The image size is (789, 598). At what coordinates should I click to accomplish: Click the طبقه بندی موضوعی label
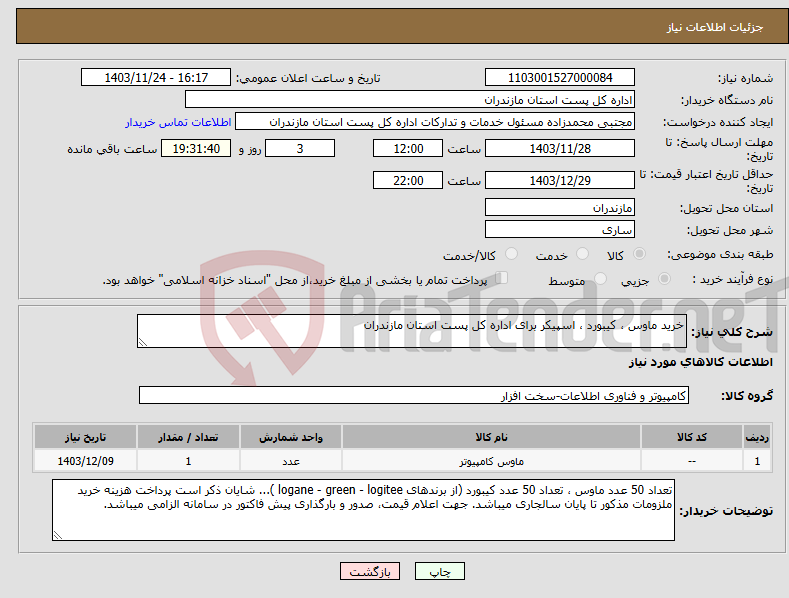point(720,255)
